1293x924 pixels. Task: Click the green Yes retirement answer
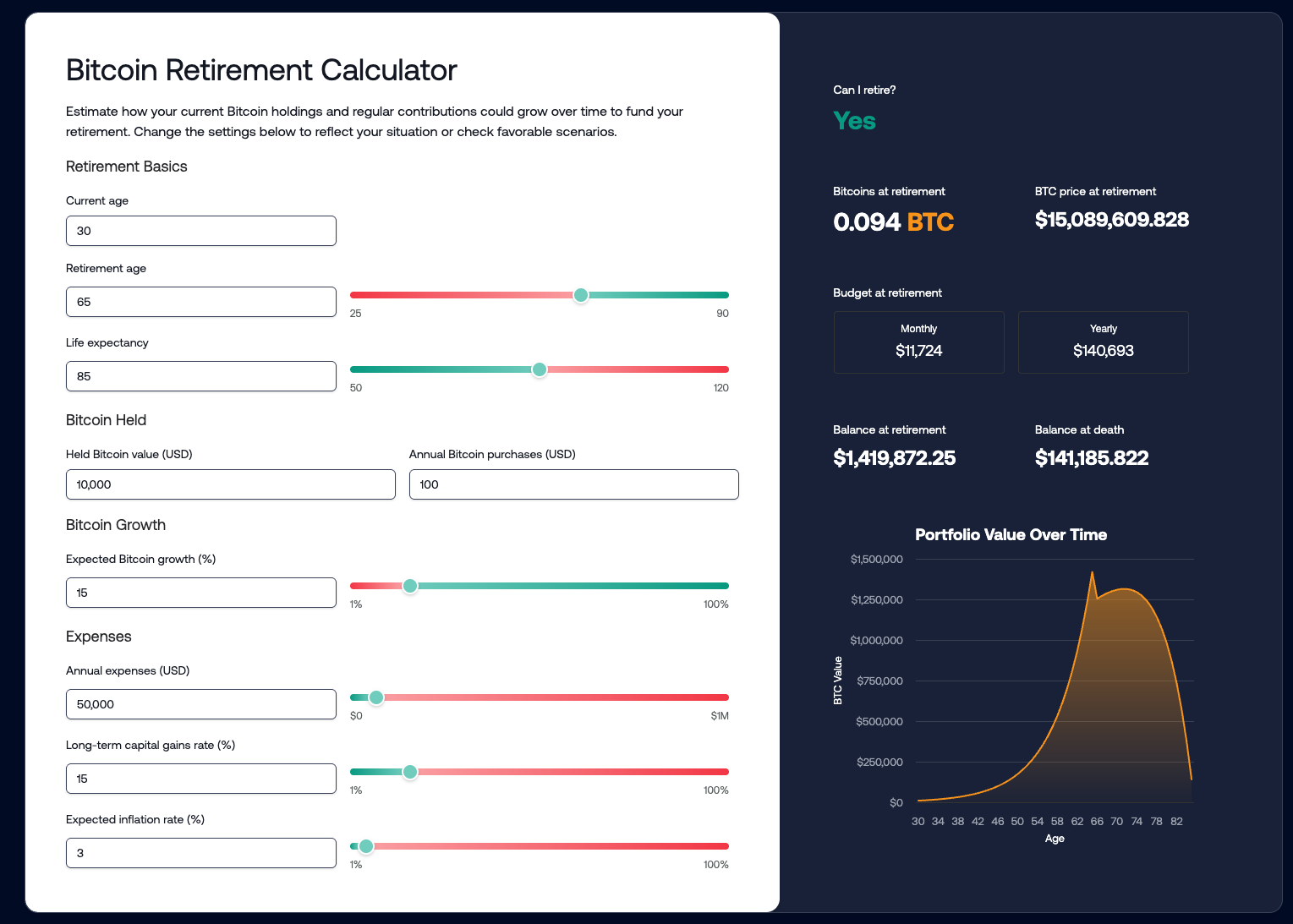pos(854,121)
